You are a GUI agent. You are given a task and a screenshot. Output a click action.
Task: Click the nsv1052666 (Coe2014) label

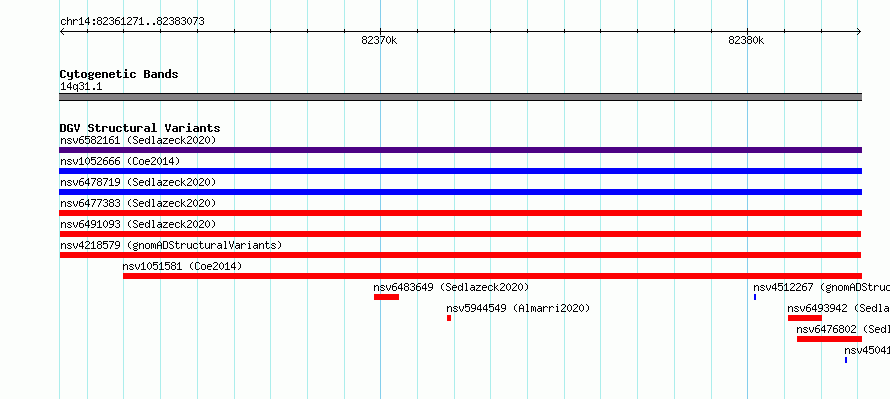(x=120, y=161)
